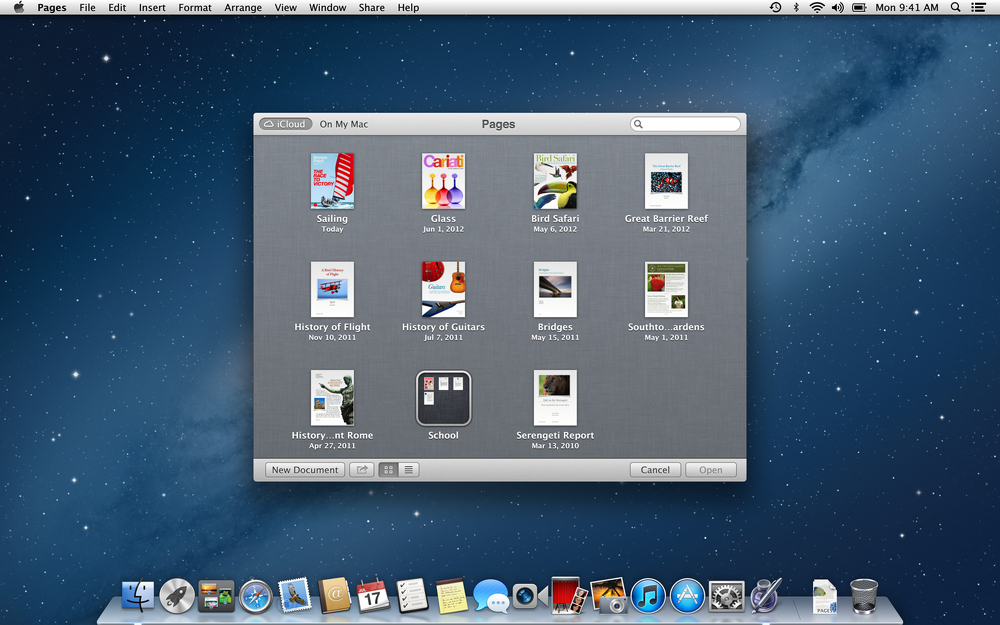Screen dimensions: 1000x625
Task: Switch to On My Mac documents
Action: (x=344, y=124)
